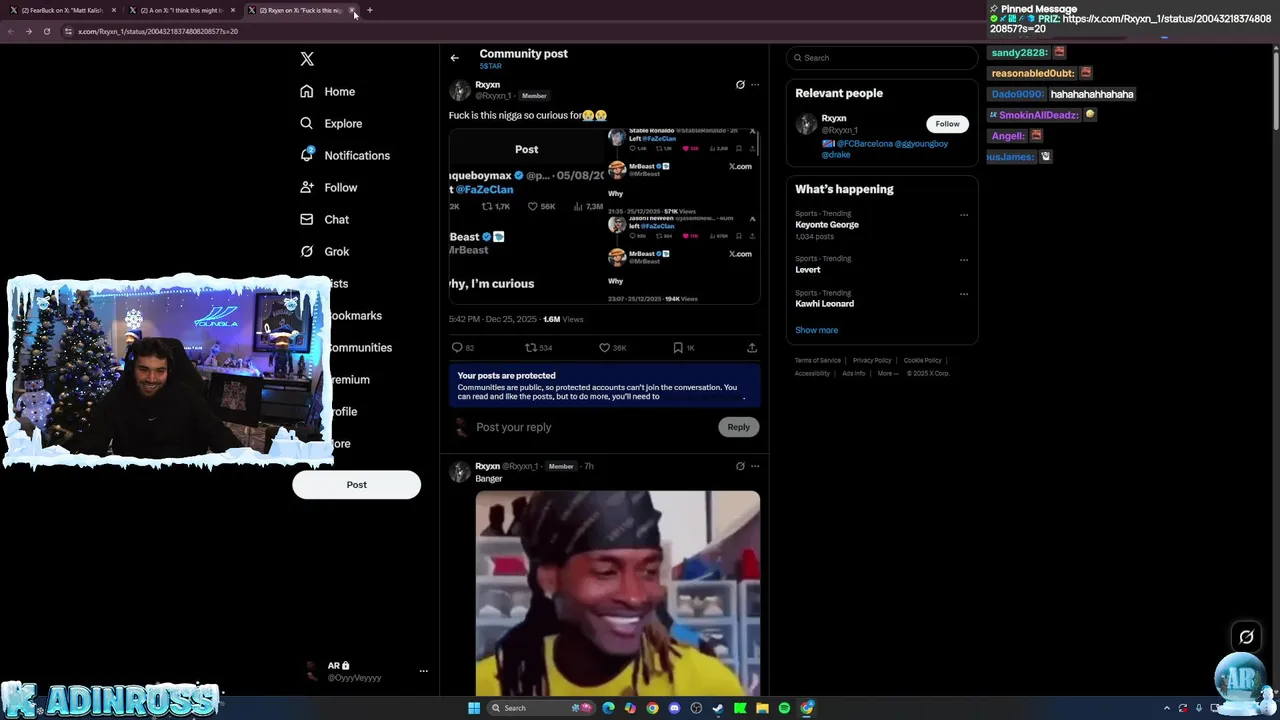
Task: Open a new browser tab
Action: click(x=370, y=10)
